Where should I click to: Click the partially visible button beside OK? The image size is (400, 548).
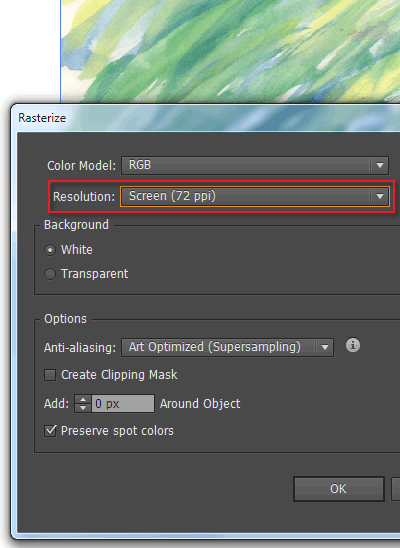pyautogui.click(x=396, y=489)
